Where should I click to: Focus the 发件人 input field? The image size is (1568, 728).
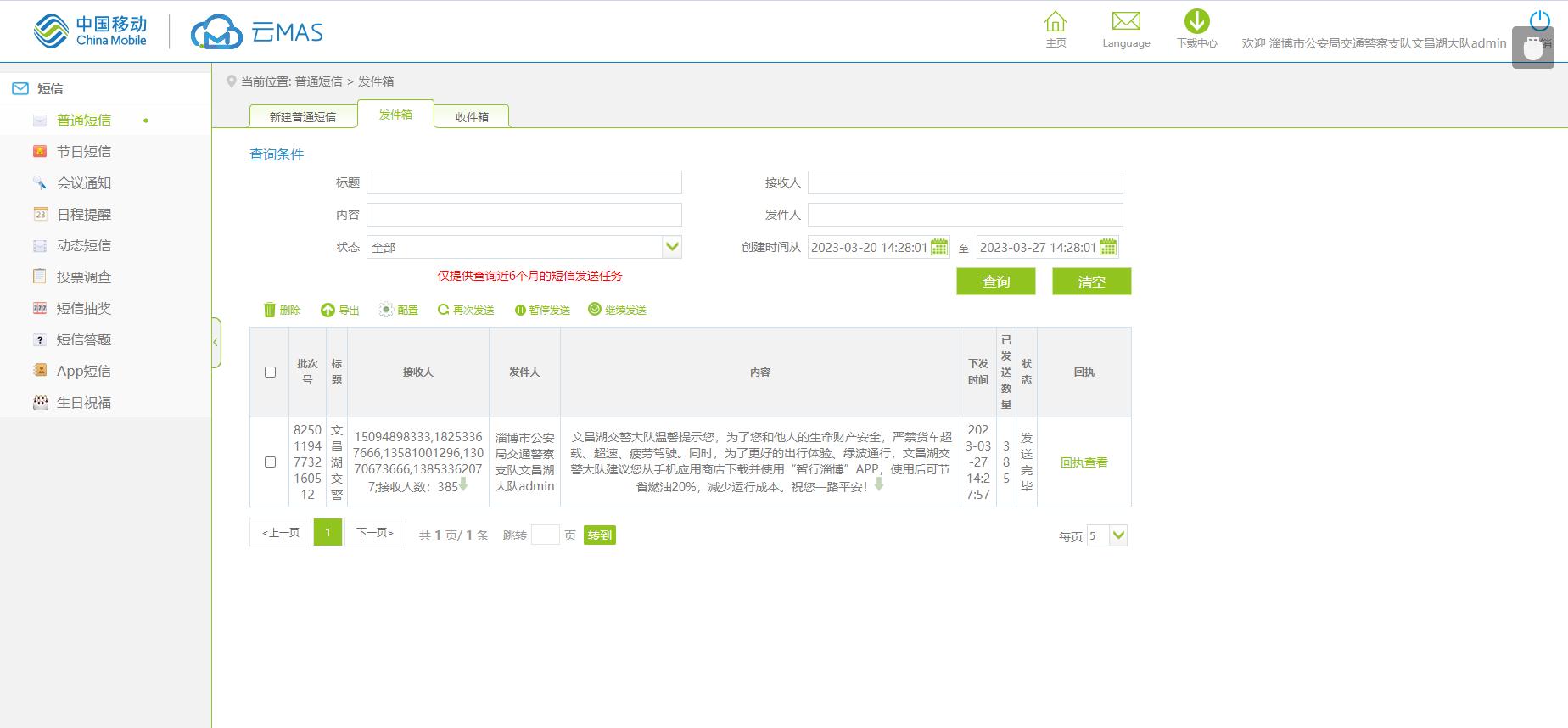pos(966,215)
